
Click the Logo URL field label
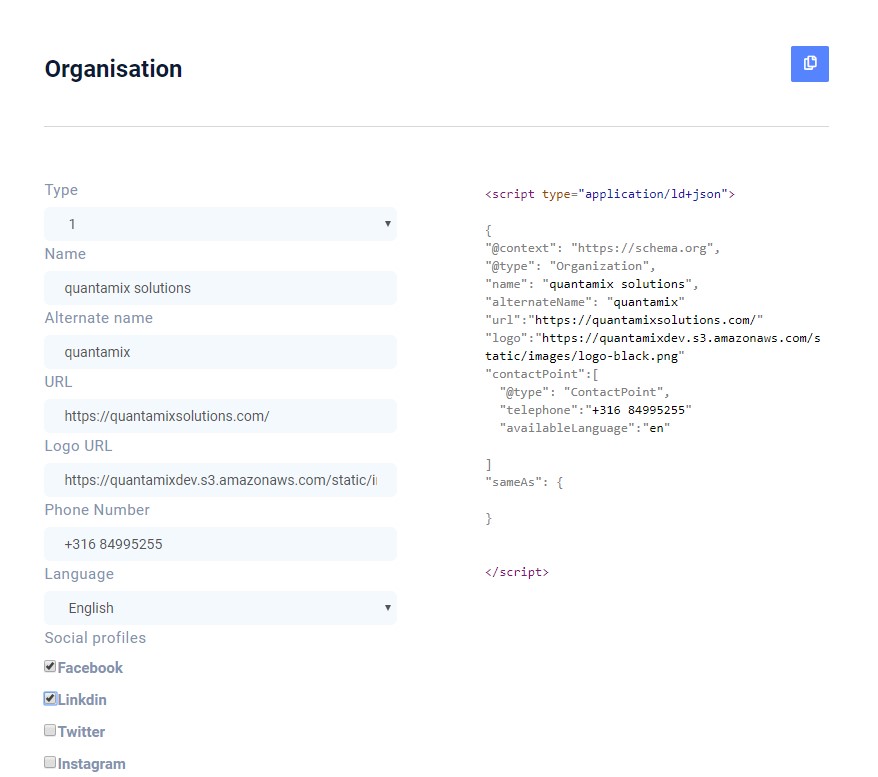coord(78,446)
